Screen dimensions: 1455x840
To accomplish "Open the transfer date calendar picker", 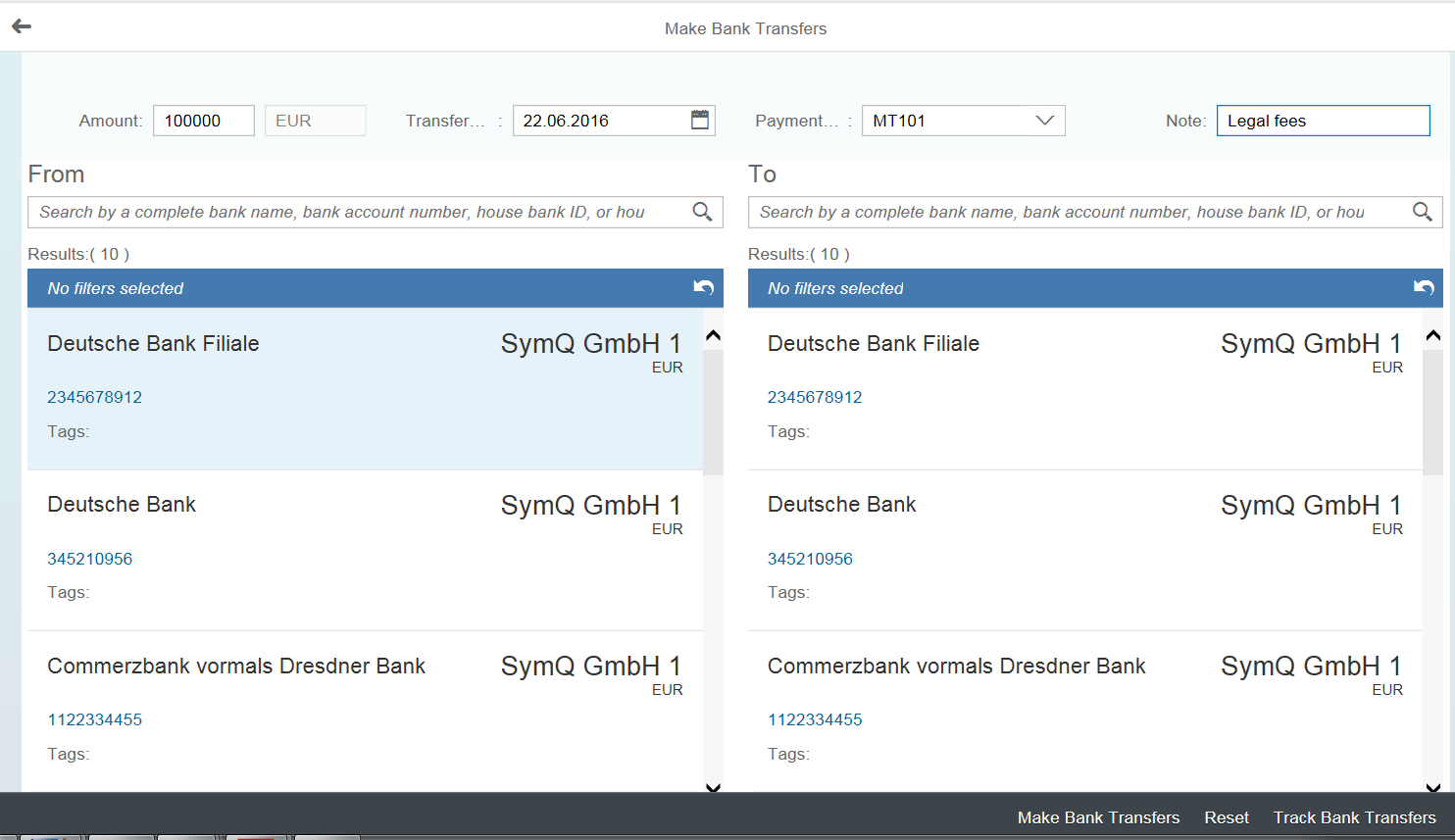I will click(699, 120).
